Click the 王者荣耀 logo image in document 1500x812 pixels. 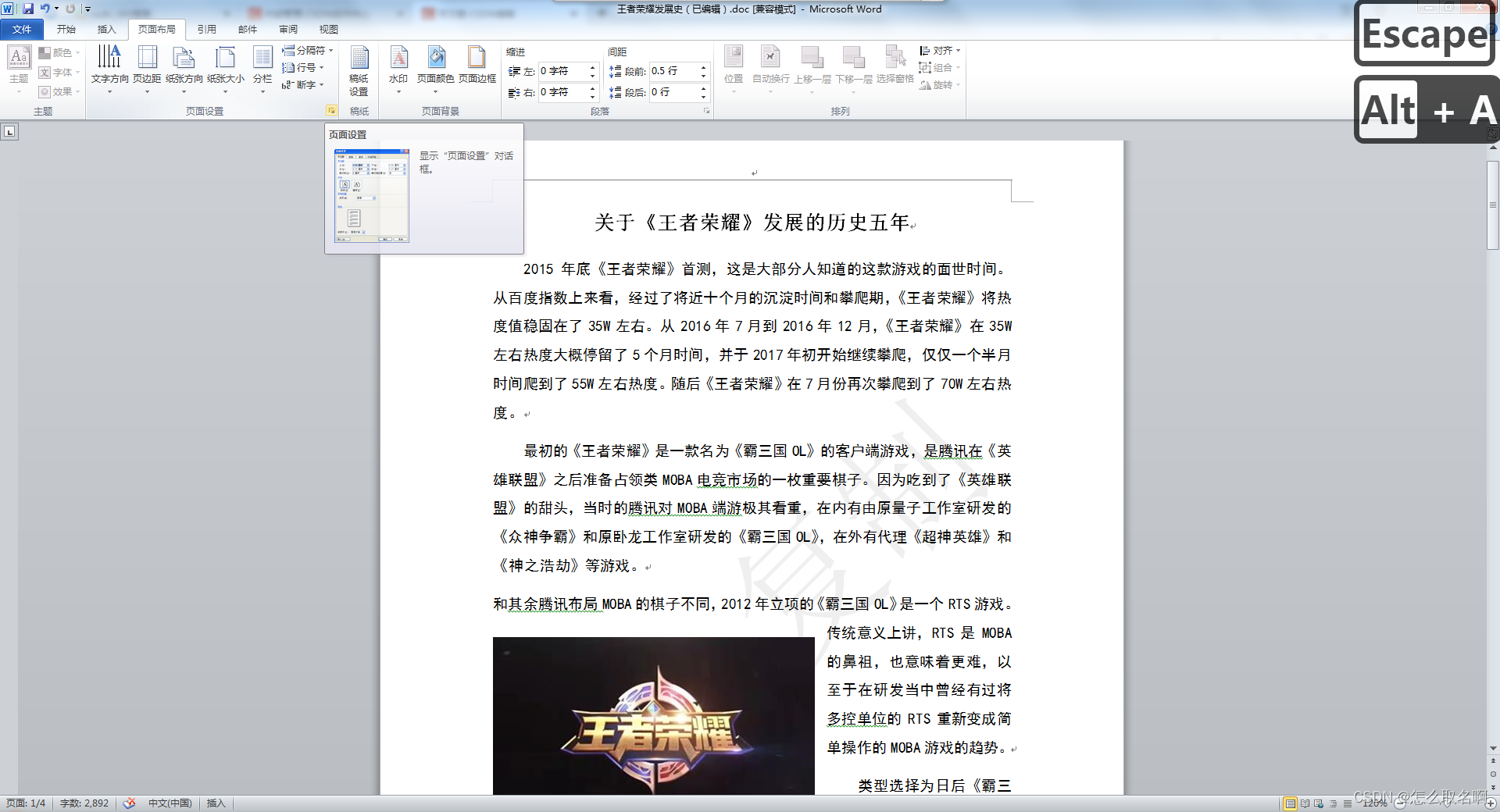(653, 716)
